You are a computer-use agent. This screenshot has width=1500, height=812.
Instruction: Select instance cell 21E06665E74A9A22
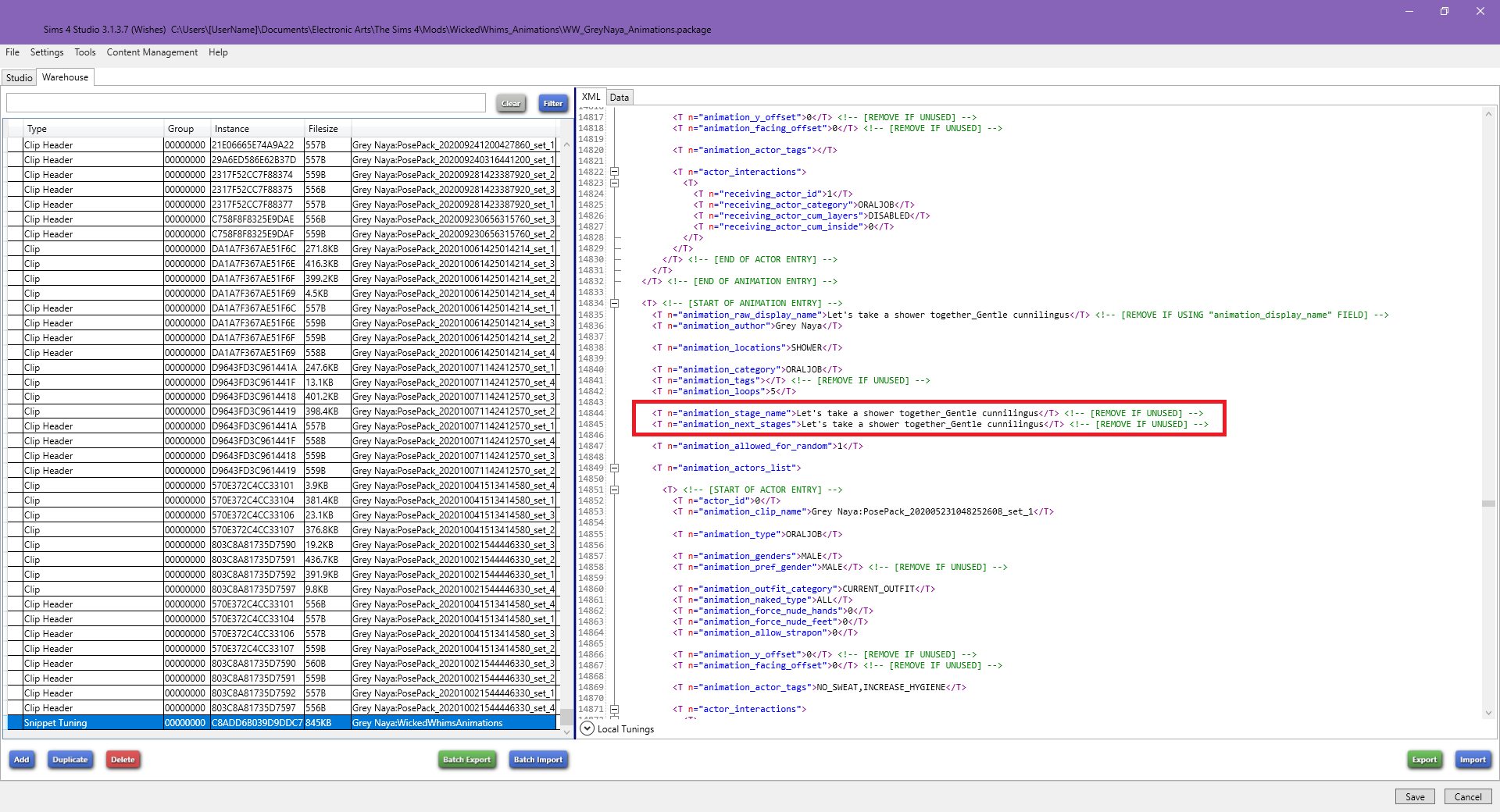[x=258, y=145]
